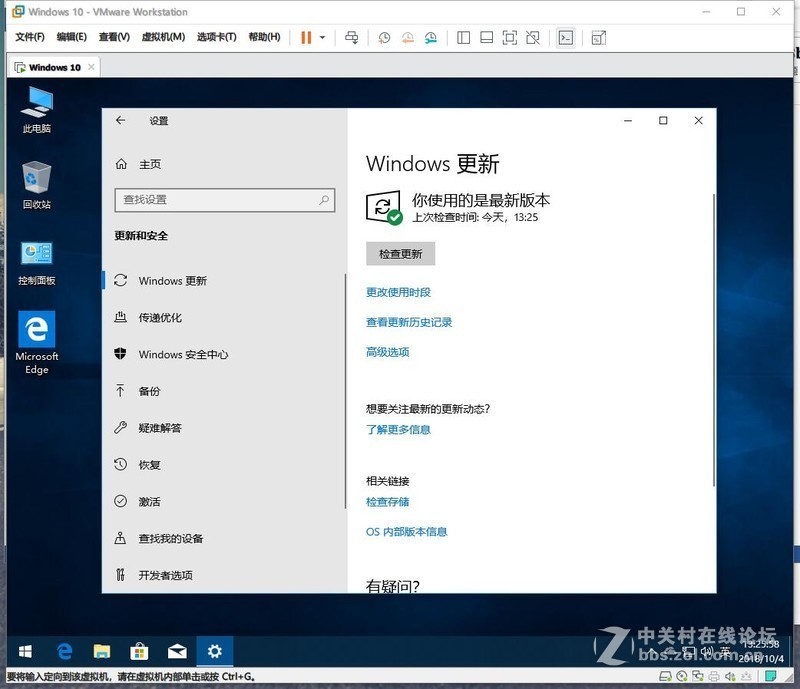Image resolution: width=800 pixels, height=689 pixels.
Task: Expand the suspend button dropdown arrow
Action: [x=322, y=37]
